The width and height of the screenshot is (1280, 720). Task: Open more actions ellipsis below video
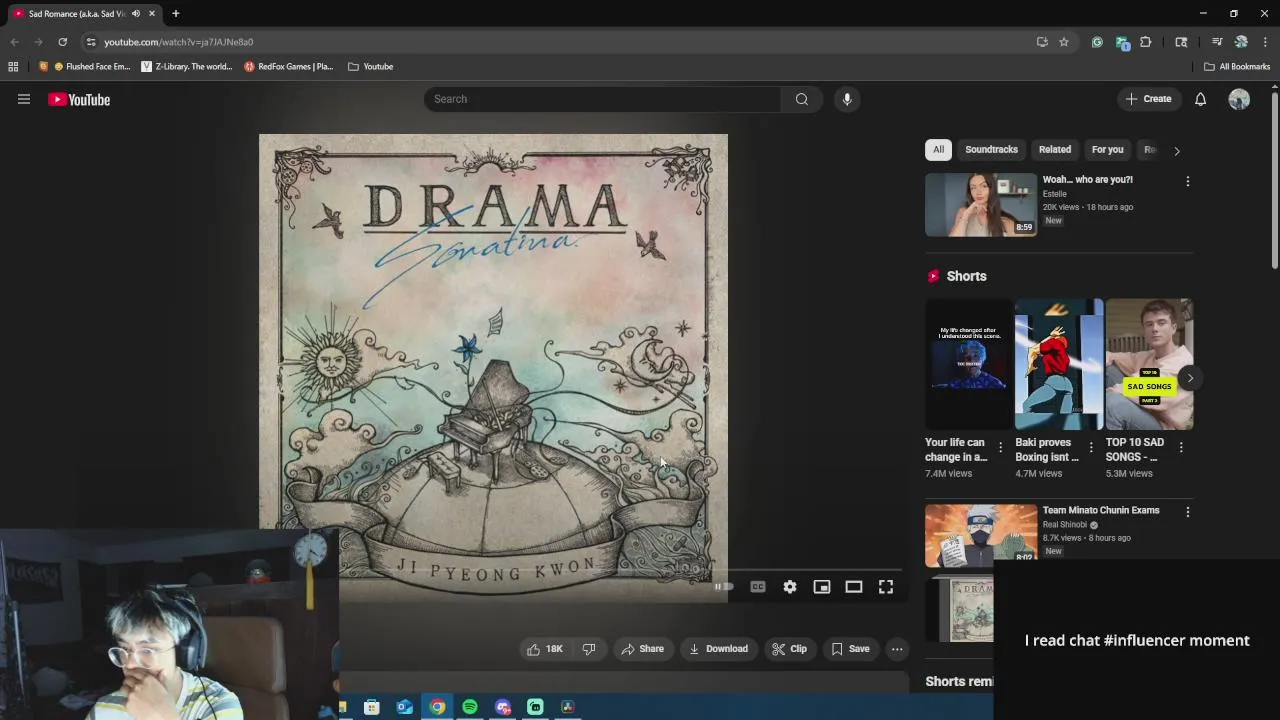click(x=897, y=649)
